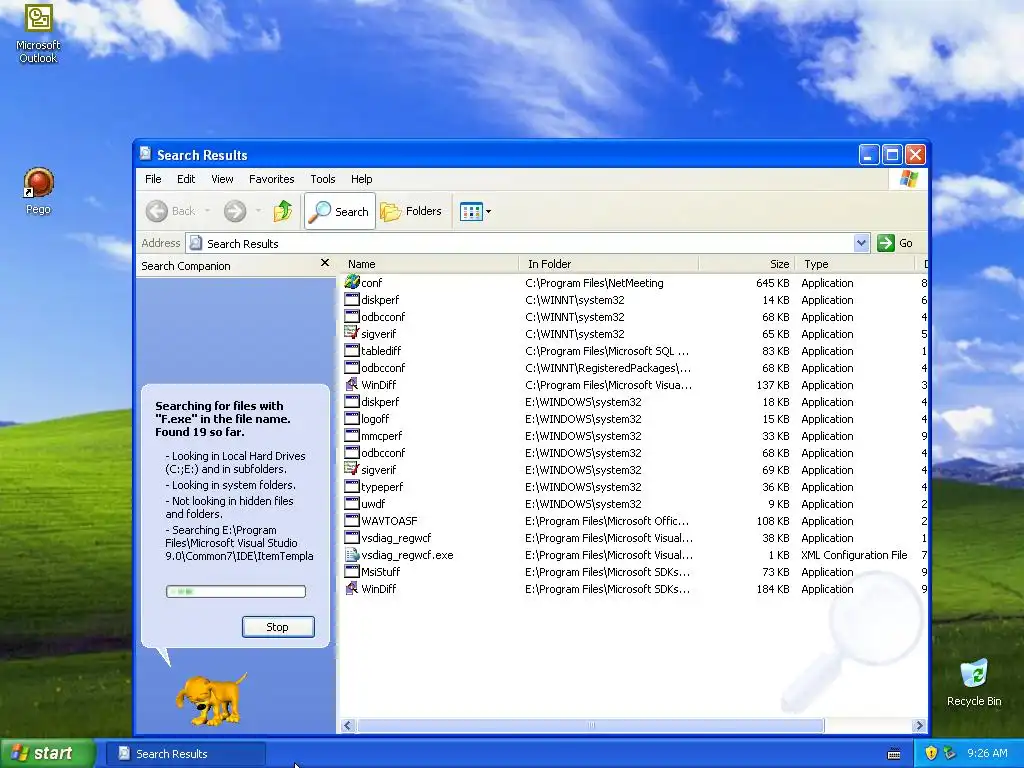Viewport: 1024px width, 768px height.
Task: Expand the Address bar dropdown
Action: click(861, 243)
